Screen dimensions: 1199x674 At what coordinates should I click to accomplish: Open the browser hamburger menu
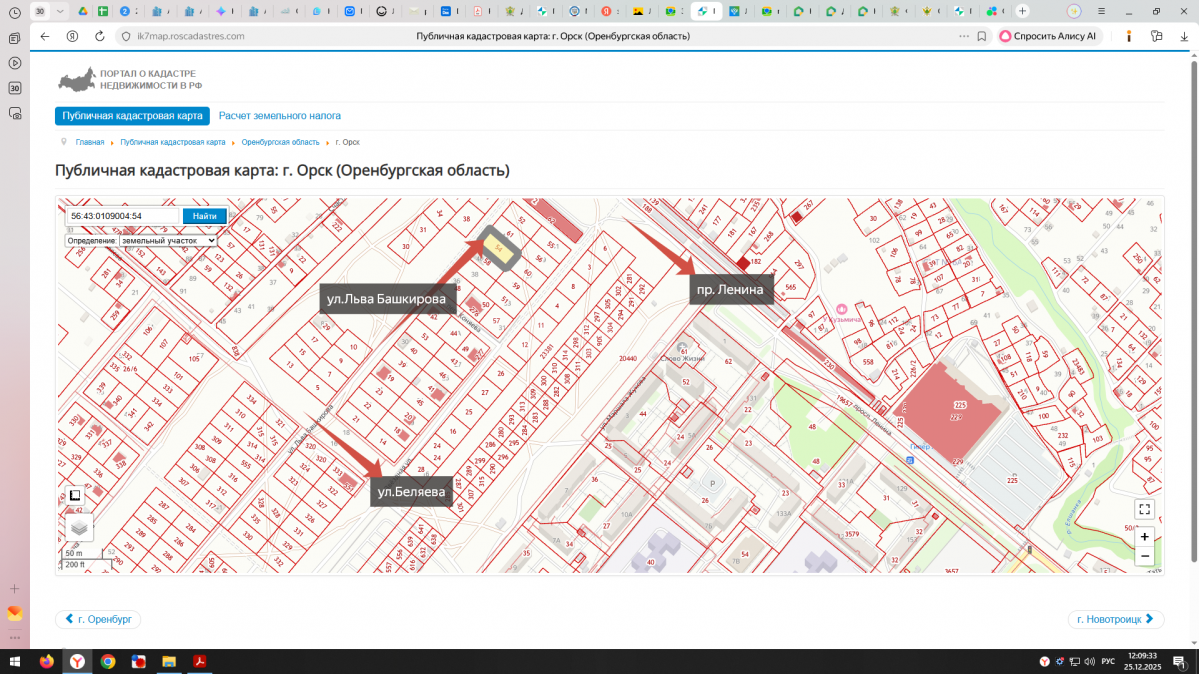[x=1102, y=11]
